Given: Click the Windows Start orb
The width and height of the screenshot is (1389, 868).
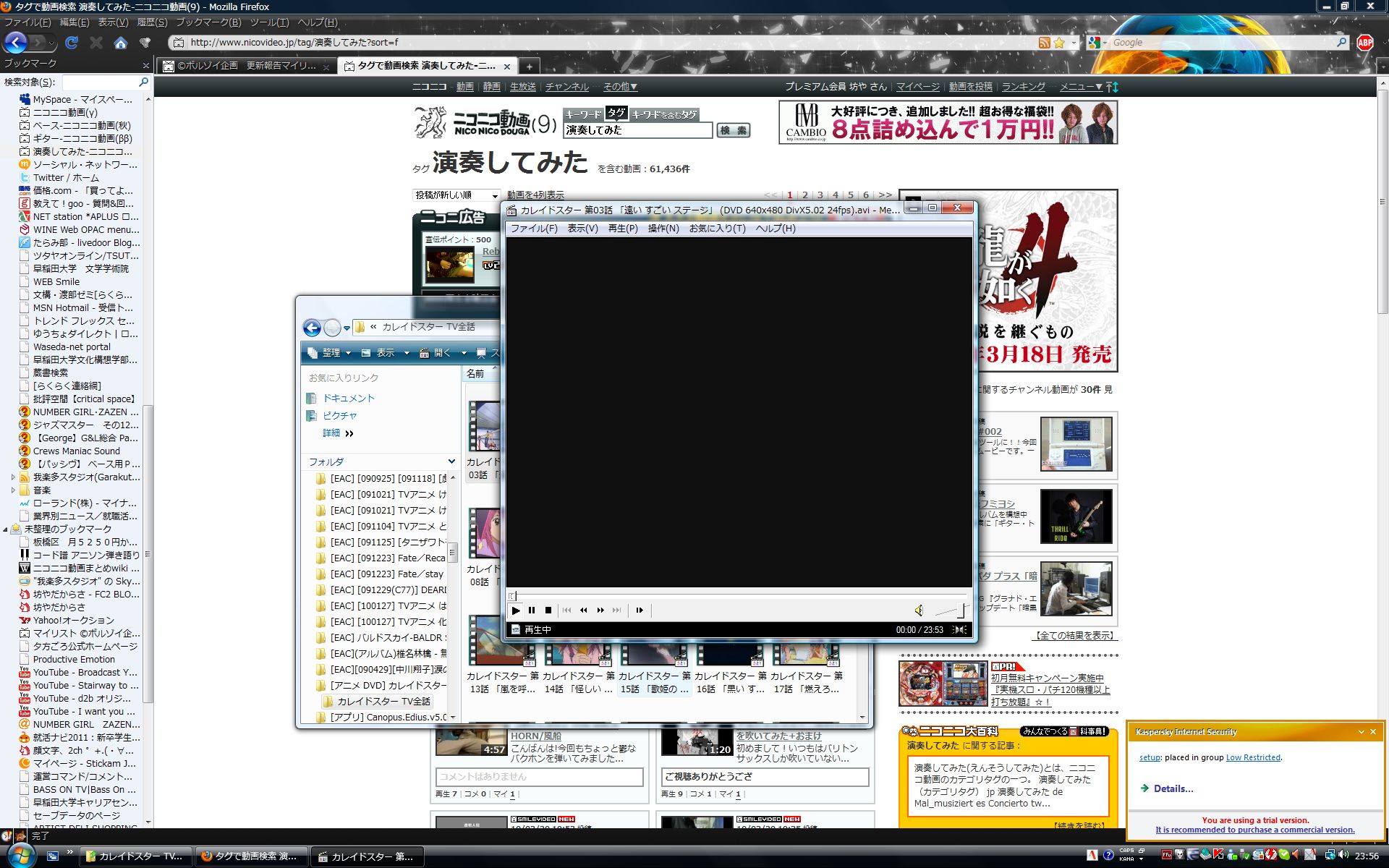Looking at the screenshot, I should coord(20,855).
